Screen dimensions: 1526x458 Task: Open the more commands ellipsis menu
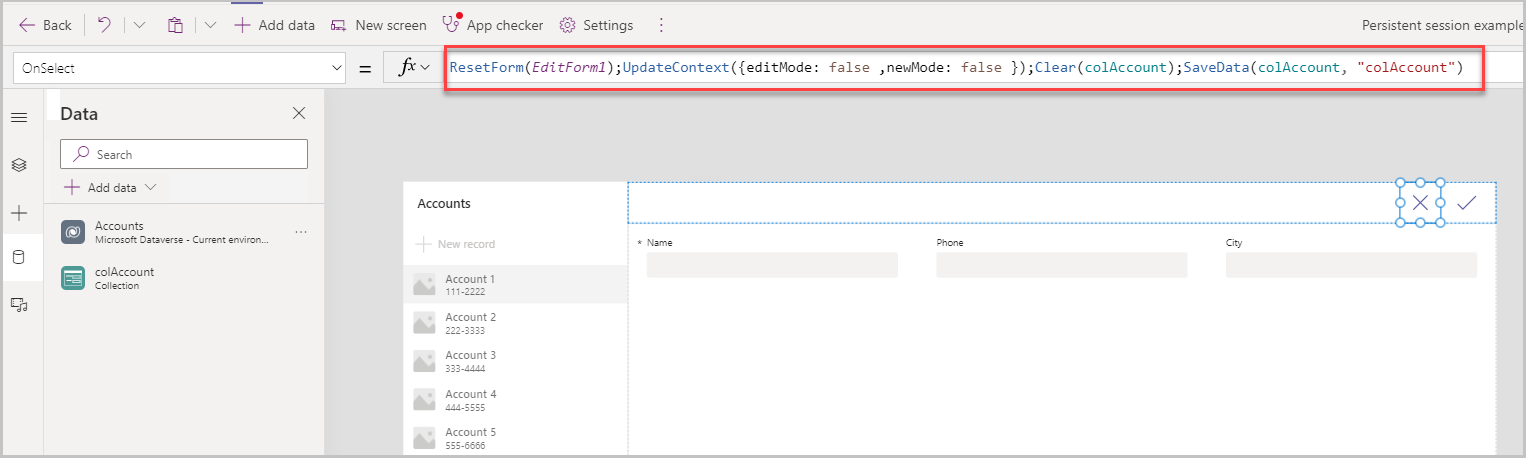pyautogui.click(x=660, y=25)
